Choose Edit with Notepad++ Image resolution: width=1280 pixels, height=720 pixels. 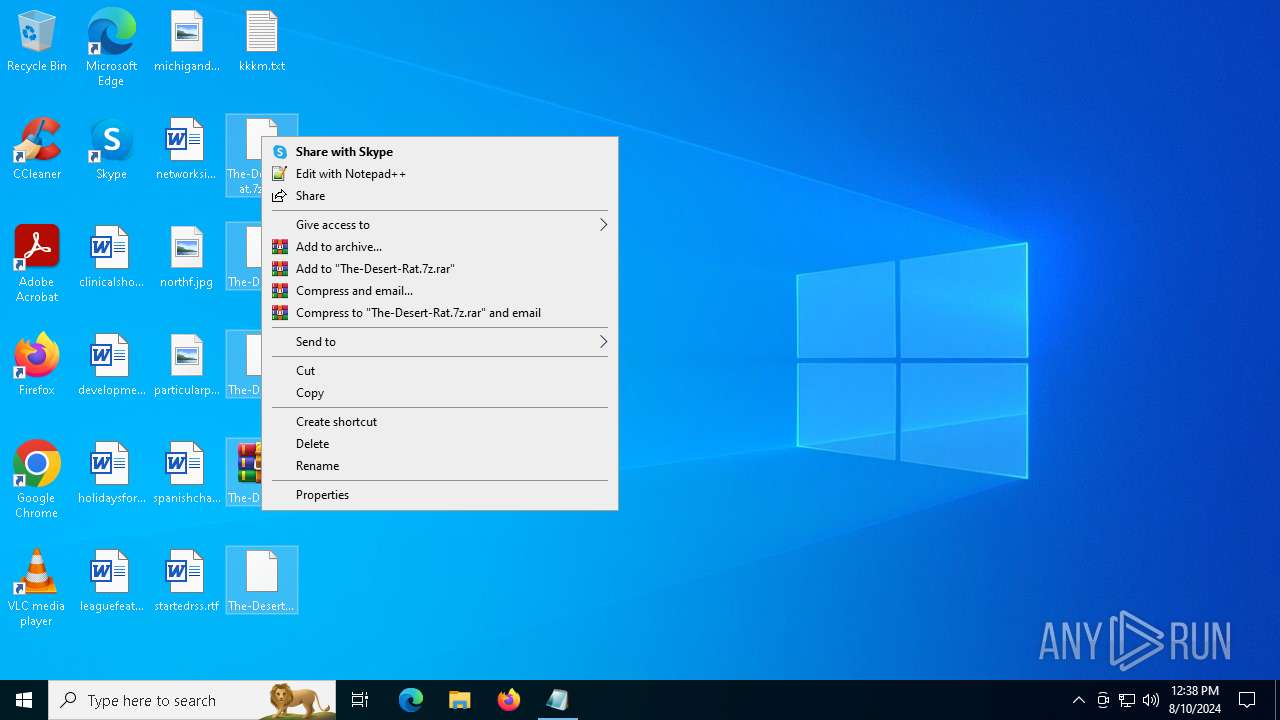point(440,174)
